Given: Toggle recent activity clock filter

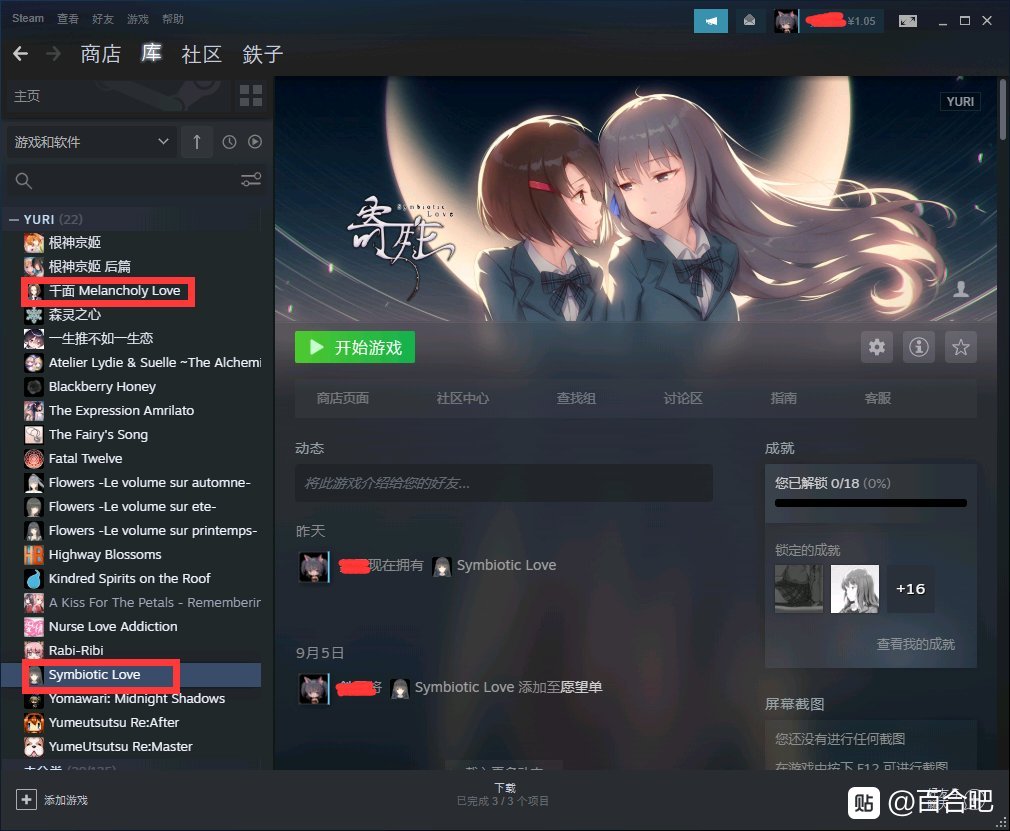Looking at the screenshot, I should point(229,142).
